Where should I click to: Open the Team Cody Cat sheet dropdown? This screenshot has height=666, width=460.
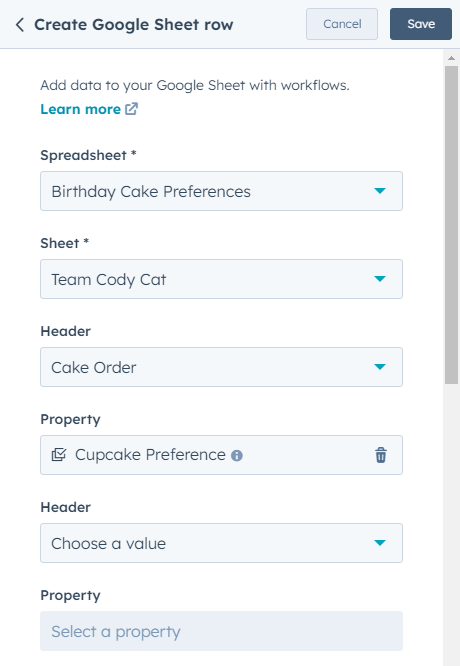pos(221,279)
